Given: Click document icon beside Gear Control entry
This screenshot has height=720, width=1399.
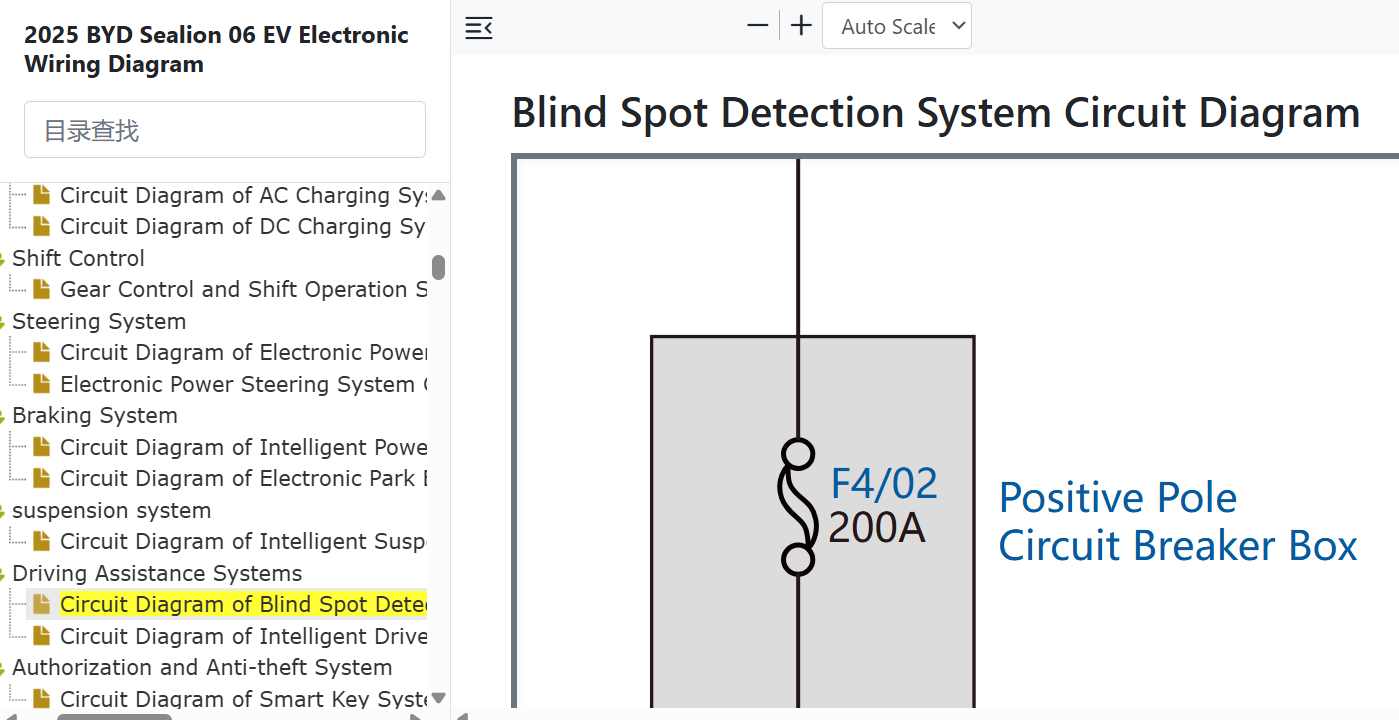Looking at the screenshot, I should click(x=41, y=289).
